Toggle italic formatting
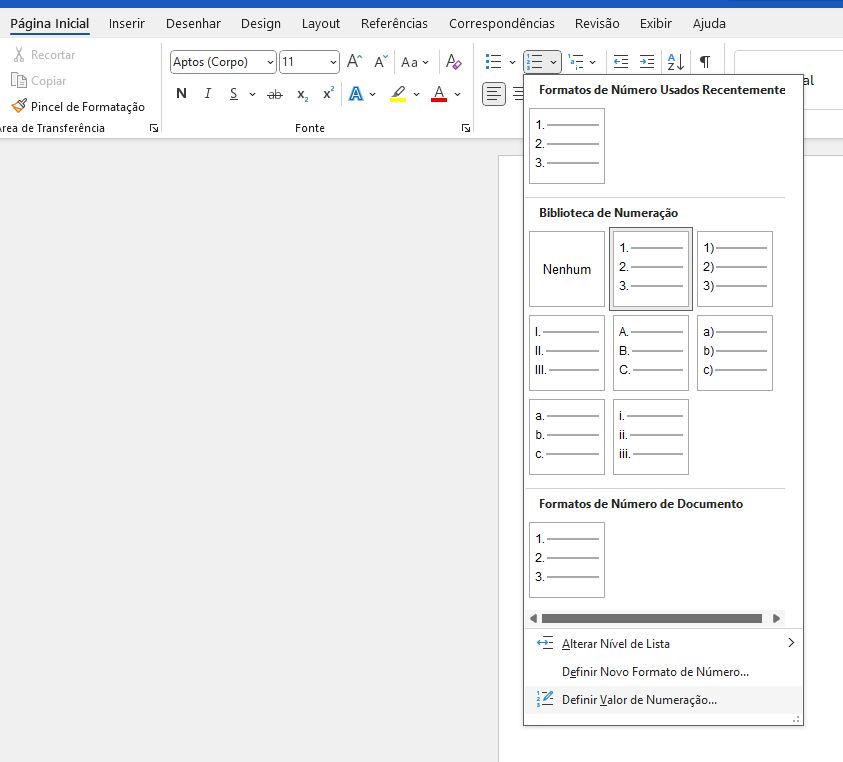The width and height of the screenshot is (843, 762). tap(208, 94)
